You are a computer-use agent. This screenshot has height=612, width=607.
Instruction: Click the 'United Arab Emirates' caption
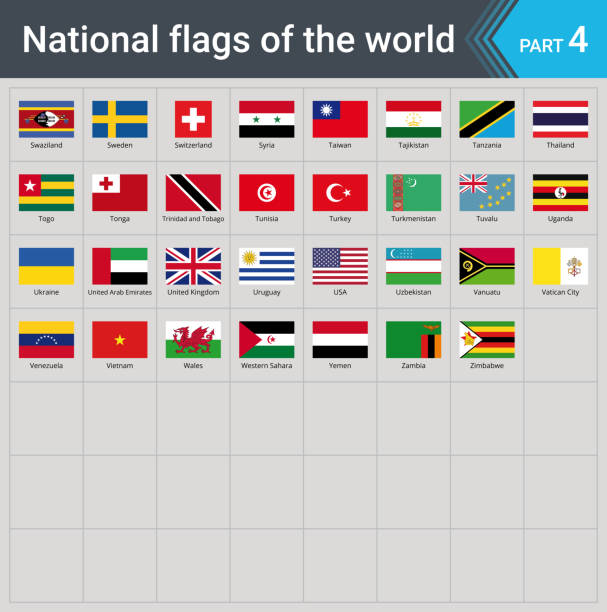point(119,292)
